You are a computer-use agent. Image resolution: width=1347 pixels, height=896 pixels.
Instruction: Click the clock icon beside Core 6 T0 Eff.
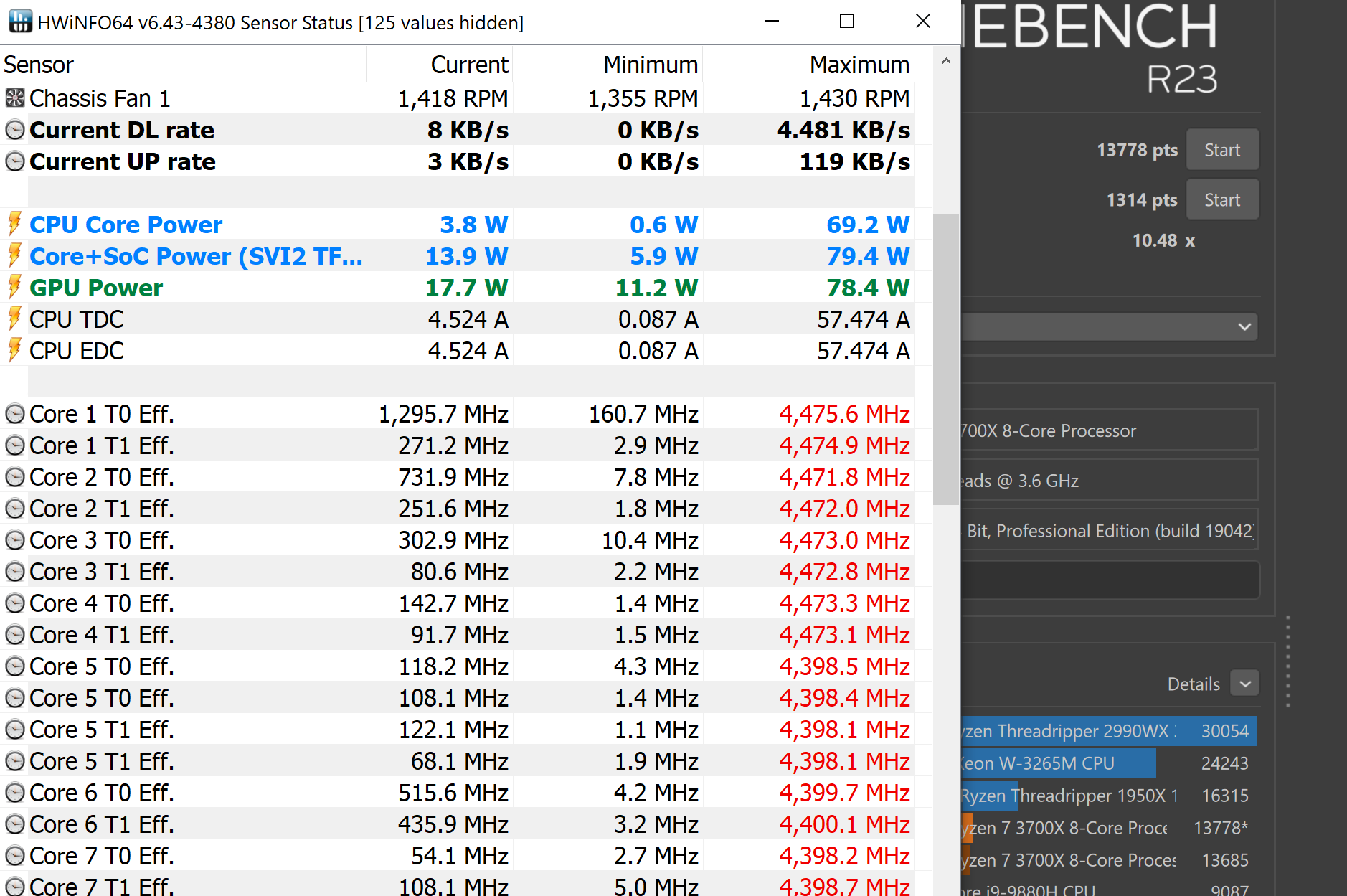(14, 793)
